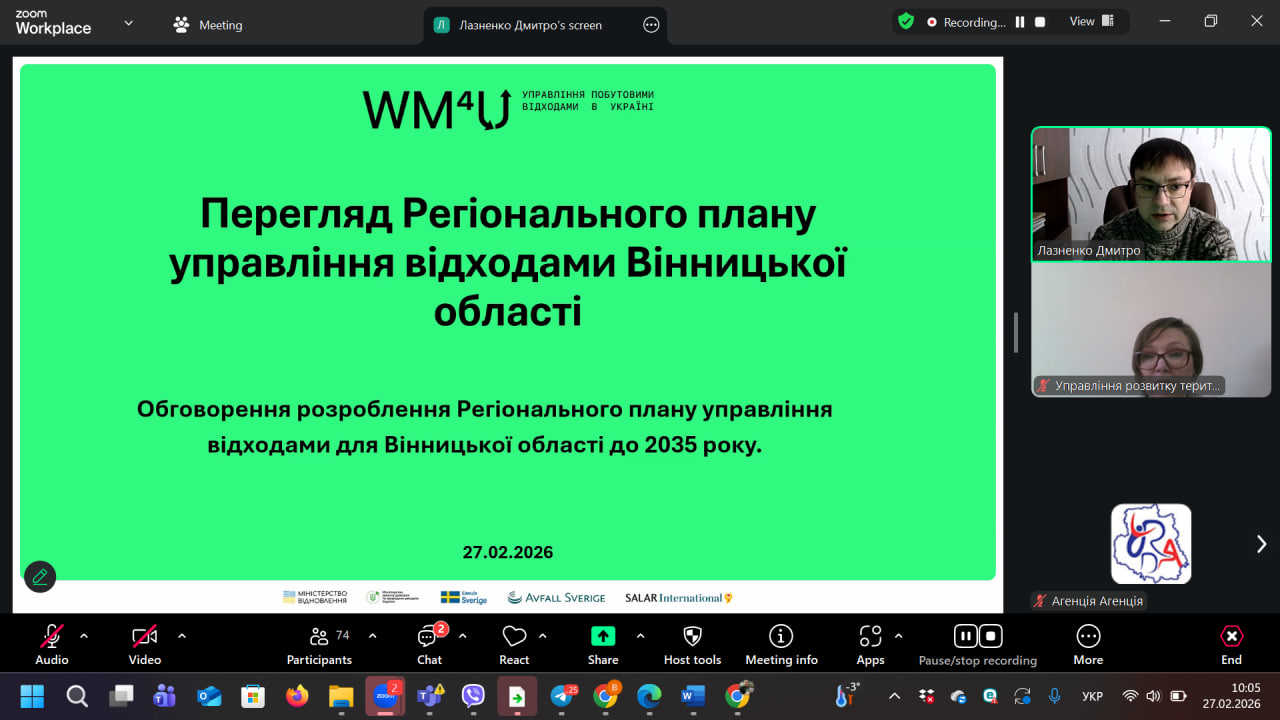Unmute the microphone Audio button

52,637
